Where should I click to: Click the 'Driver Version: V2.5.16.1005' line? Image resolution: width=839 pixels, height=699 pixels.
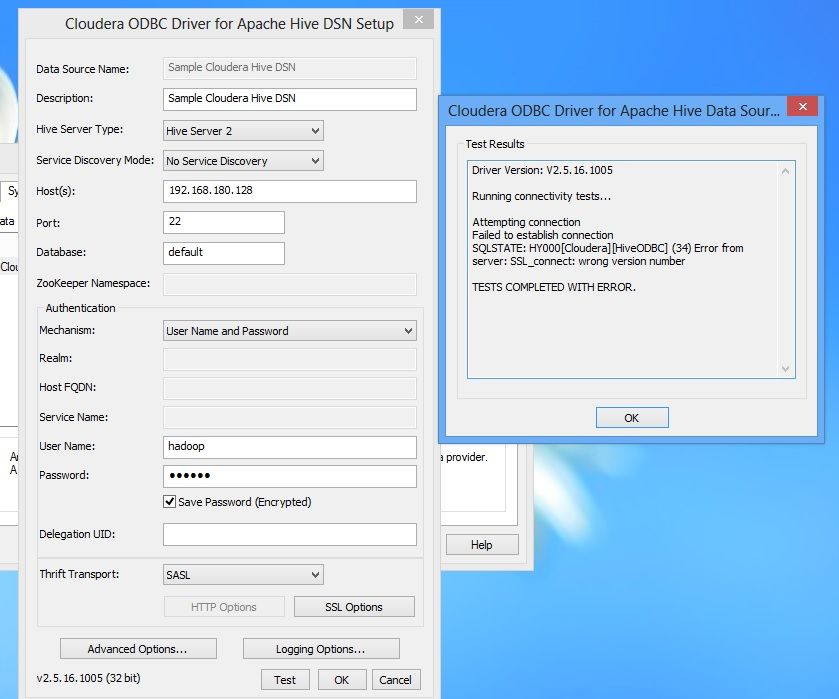(x=542, y=170)
